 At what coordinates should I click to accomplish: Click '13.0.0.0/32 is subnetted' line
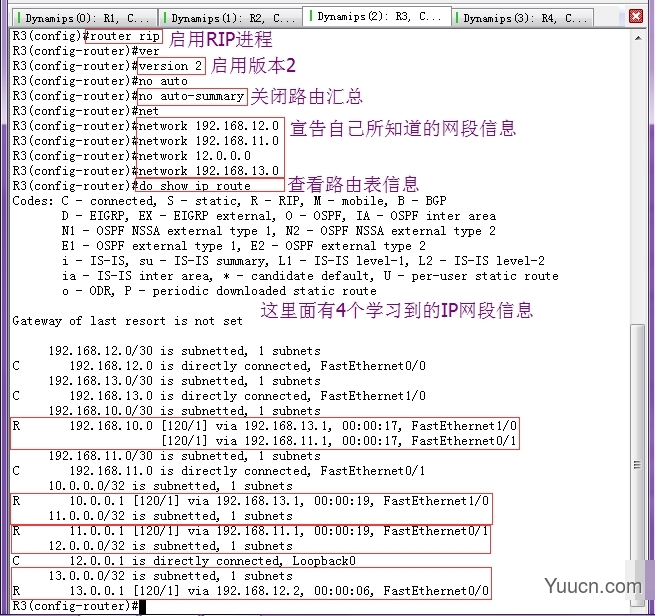click(x=170, y=576)
